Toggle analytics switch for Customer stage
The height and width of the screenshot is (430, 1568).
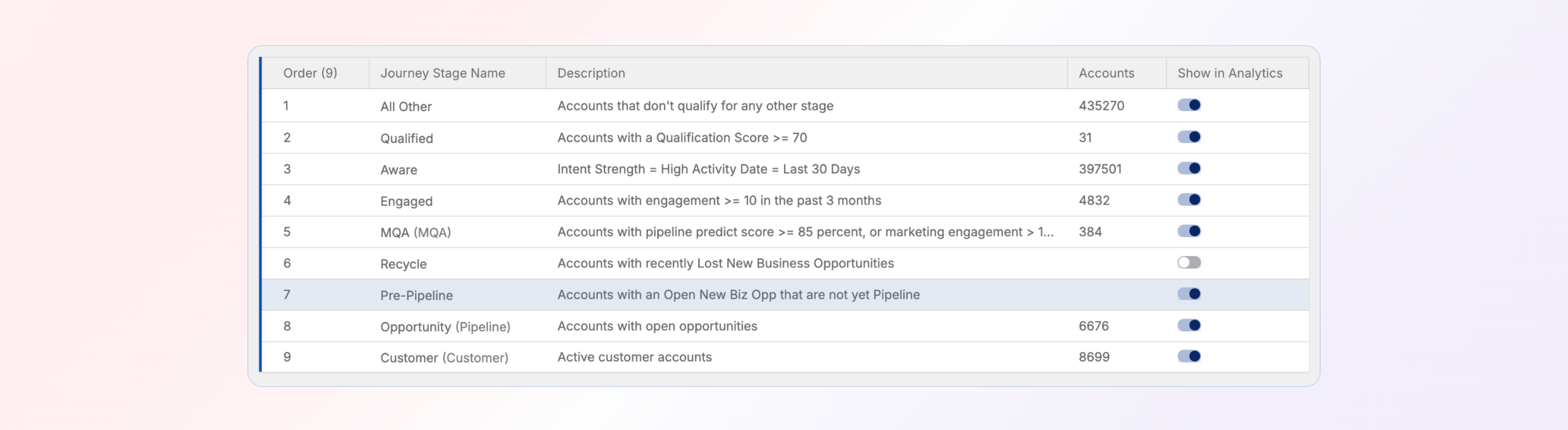[x=1188, y=356]
